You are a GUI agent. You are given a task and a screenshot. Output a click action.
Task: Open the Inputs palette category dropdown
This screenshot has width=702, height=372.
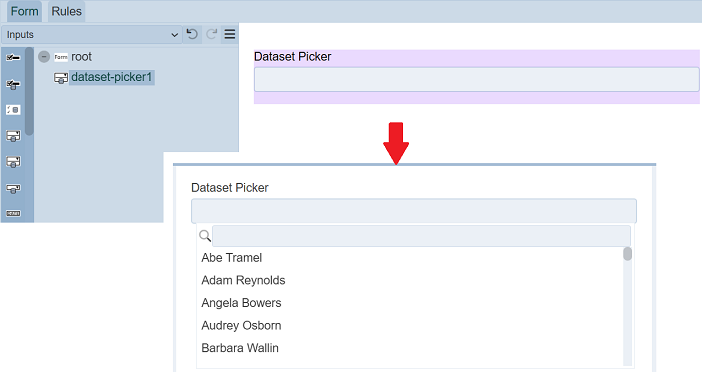[91, 34]
